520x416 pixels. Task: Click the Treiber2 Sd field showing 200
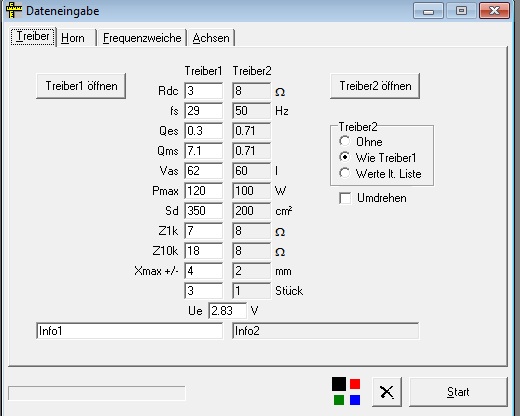(252, 211)
